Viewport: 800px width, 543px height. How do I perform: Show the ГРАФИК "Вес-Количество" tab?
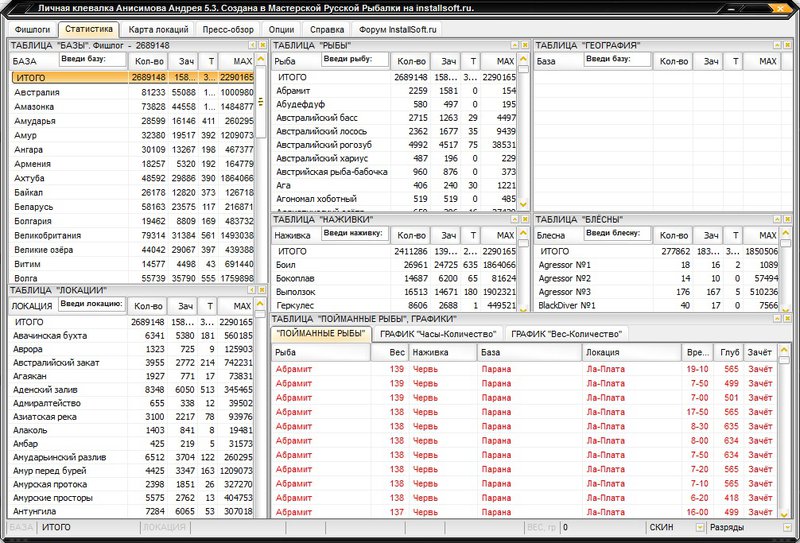coord(566,334)
